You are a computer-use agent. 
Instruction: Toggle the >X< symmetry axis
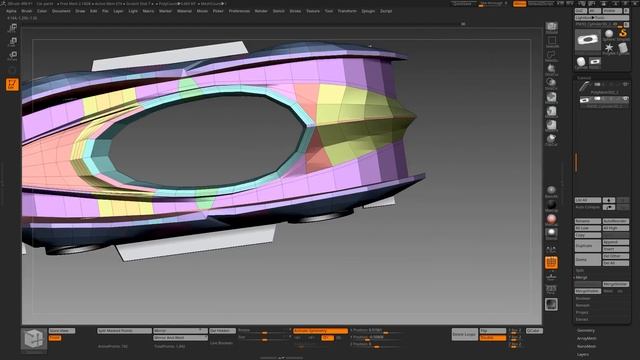[x=298, y=338]
